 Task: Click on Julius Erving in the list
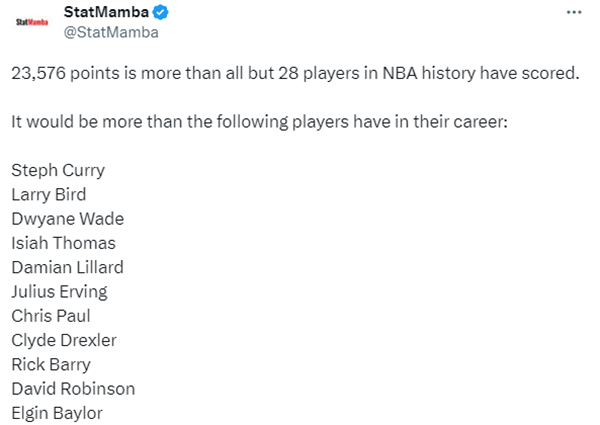coord(59,291)
